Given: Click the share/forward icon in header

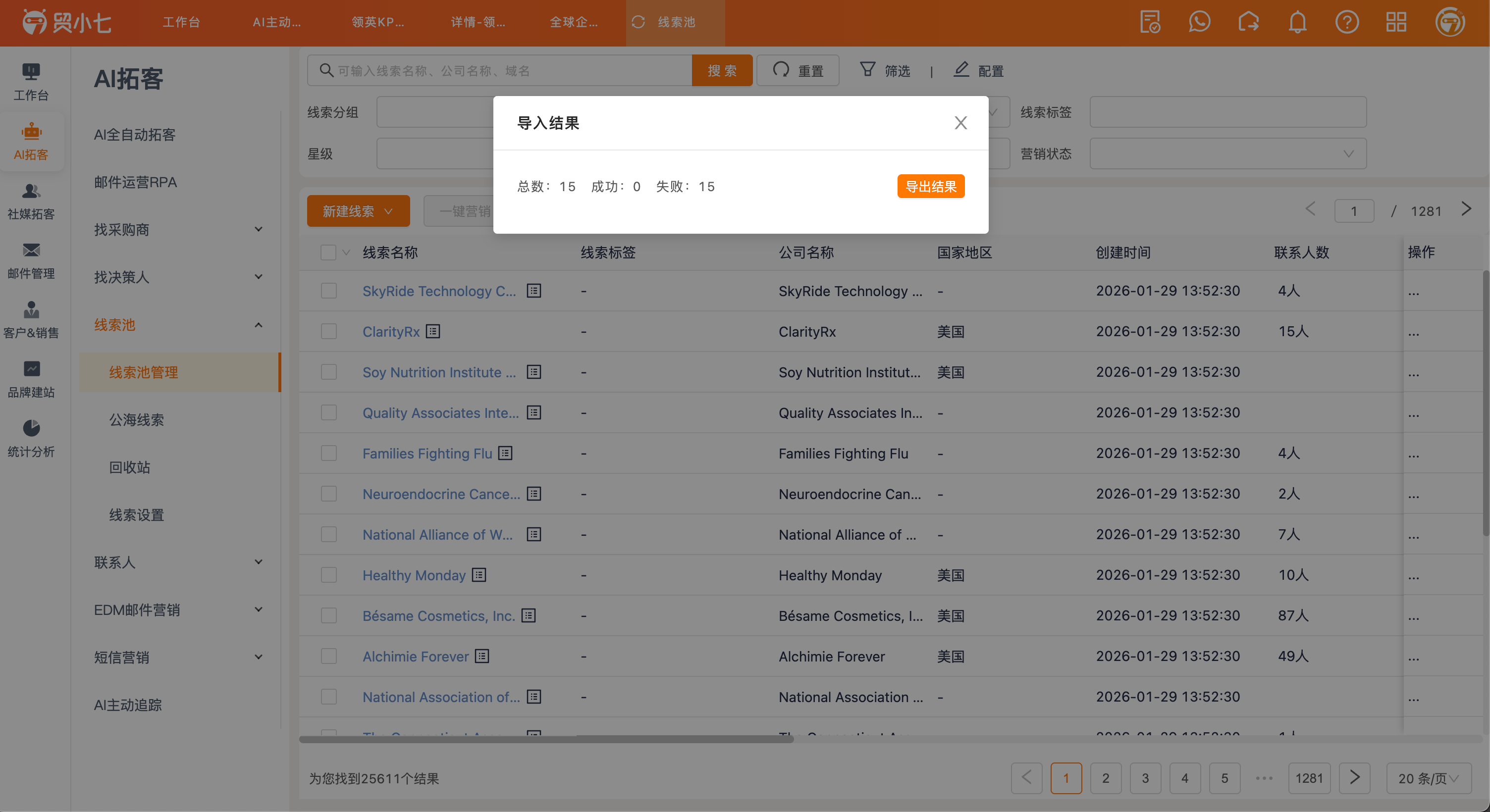Looking at the screenshot, I should pyautogui.click(x=1248, y=23).
